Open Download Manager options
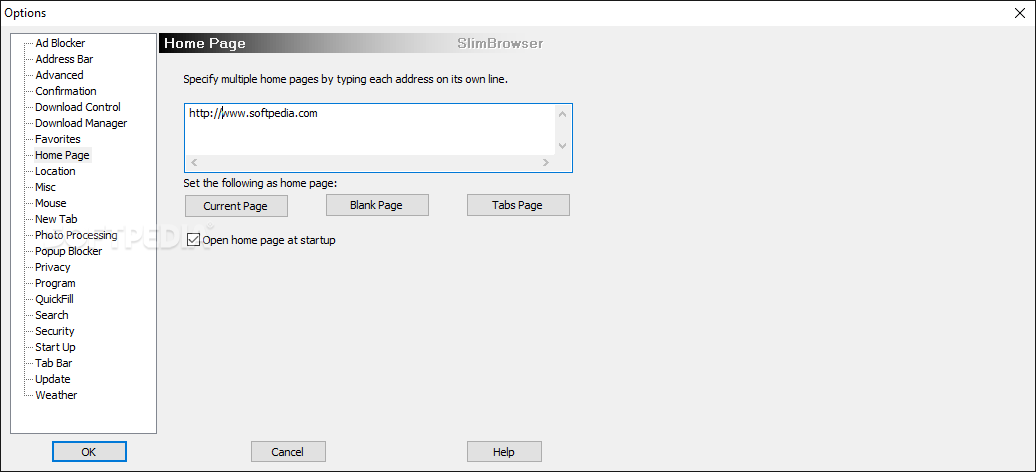Image resolution: width=1036 pixels, height=472 pixels. click(x=81, y=123)
